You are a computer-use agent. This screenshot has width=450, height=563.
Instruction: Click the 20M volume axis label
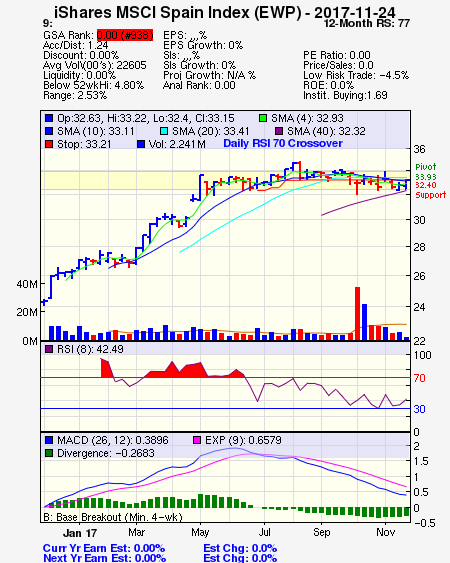point(27,312)
